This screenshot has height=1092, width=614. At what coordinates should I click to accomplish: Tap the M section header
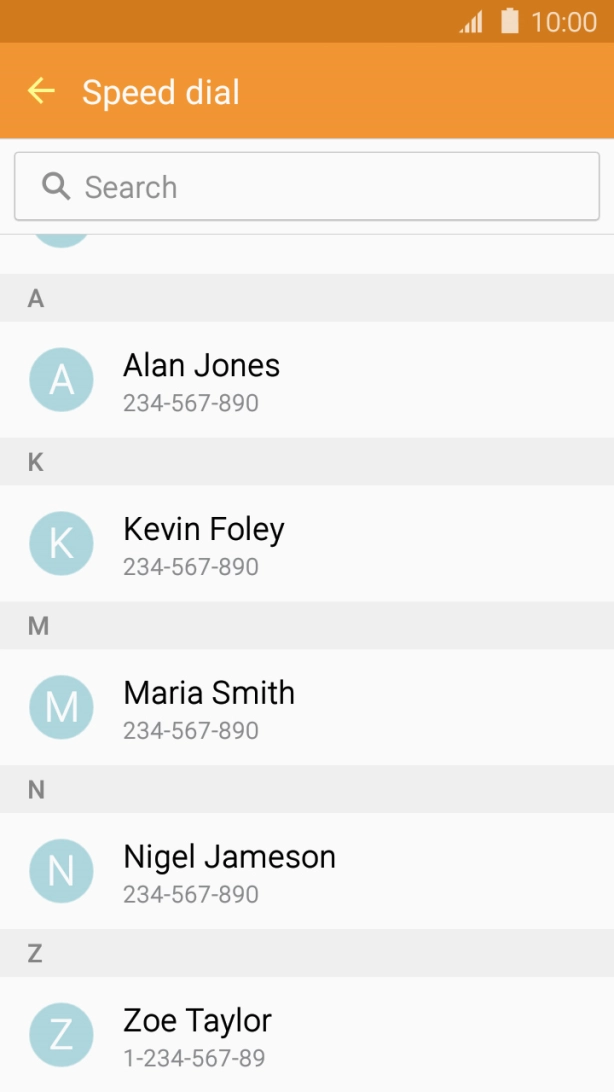coord(38,626)
